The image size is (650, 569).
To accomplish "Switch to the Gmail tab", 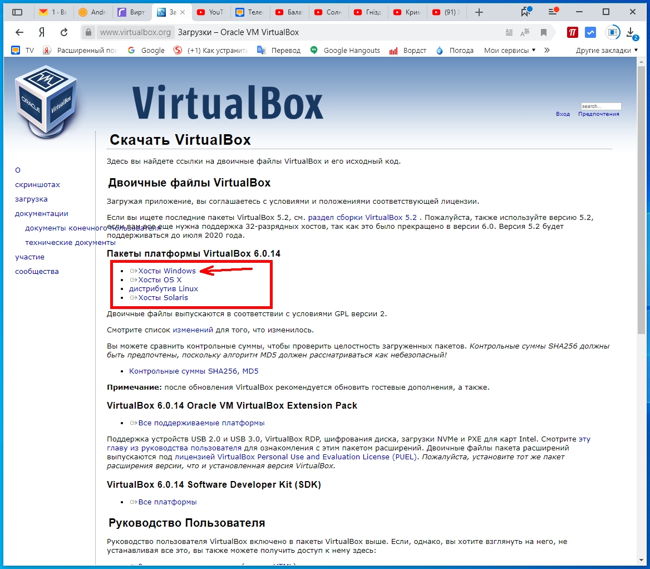I will 52,12.
